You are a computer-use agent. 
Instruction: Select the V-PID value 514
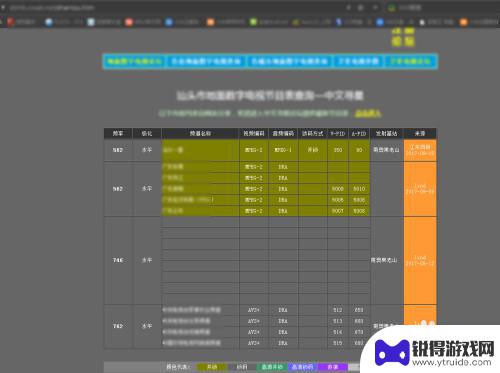[x=338, y=332]
